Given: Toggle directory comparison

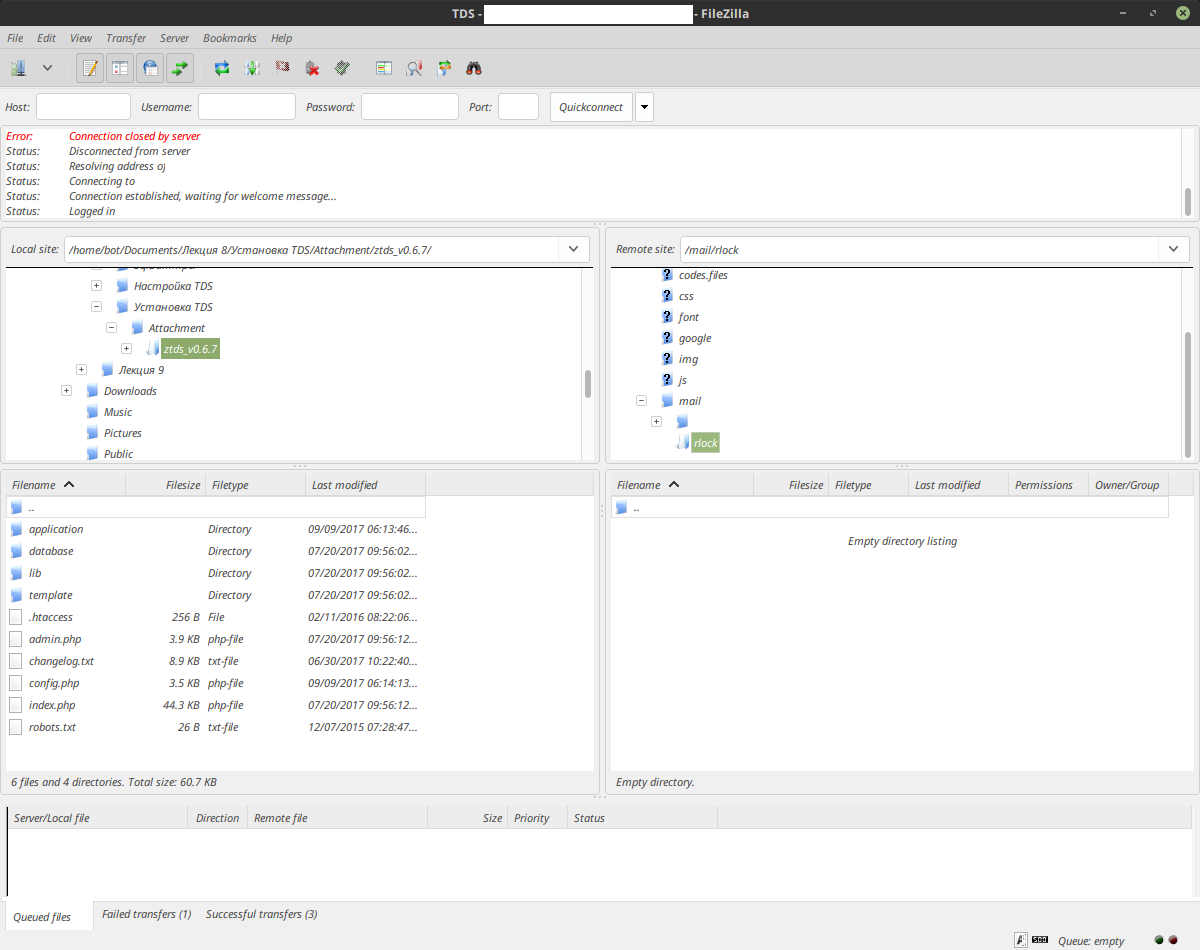Looking at the screenshot, I should pyautogui.click(x=414, y=68).
